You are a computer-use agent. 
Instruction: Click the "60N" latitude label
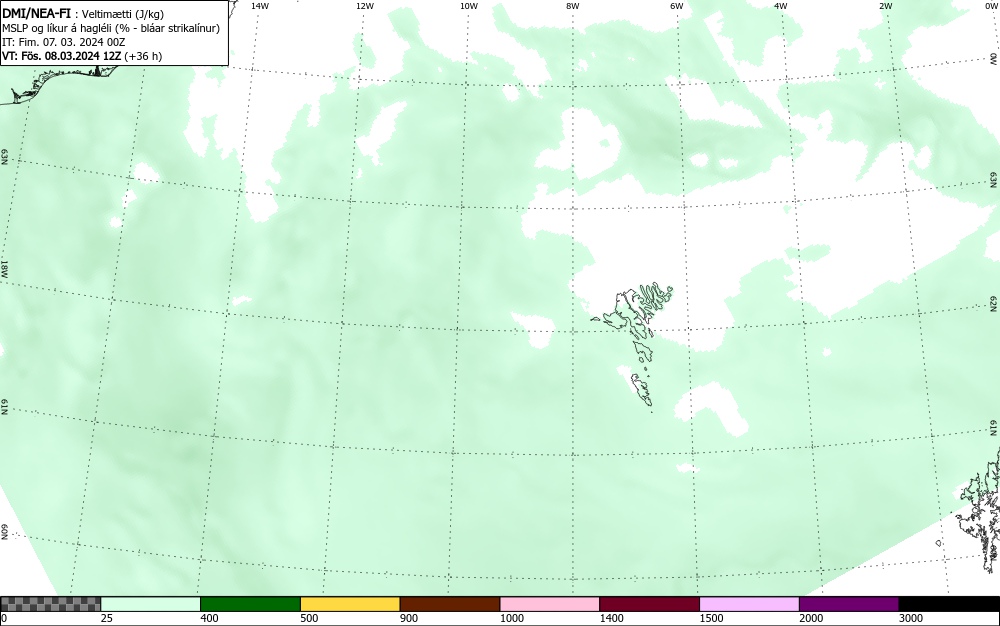point(4,532)
